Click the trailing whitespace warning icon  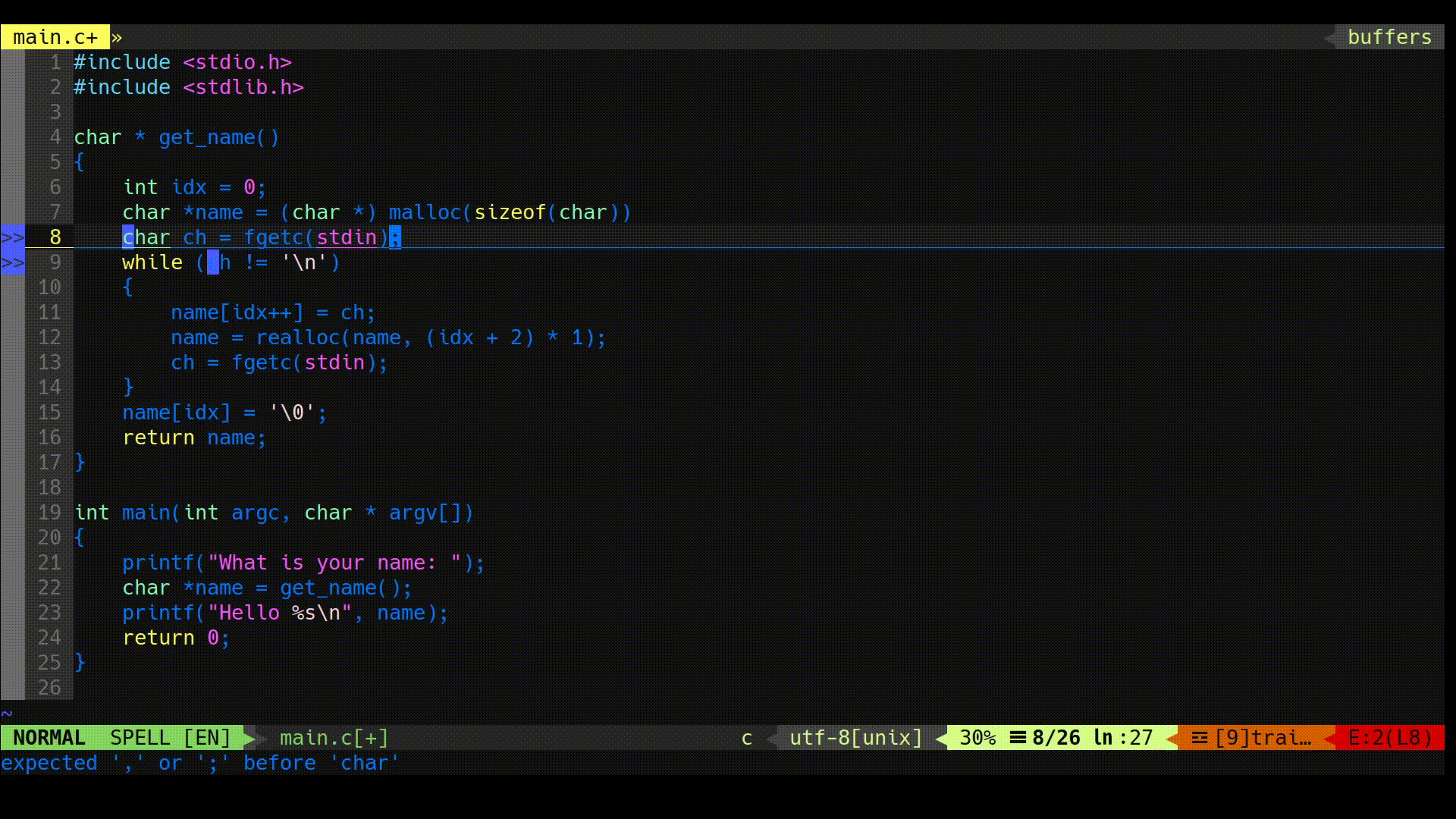(1199, 738)
